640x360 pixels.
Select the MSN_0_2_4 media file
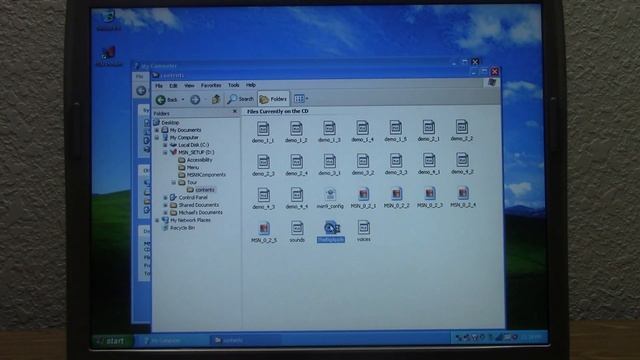pyautogui.click(x=463, y=193)
